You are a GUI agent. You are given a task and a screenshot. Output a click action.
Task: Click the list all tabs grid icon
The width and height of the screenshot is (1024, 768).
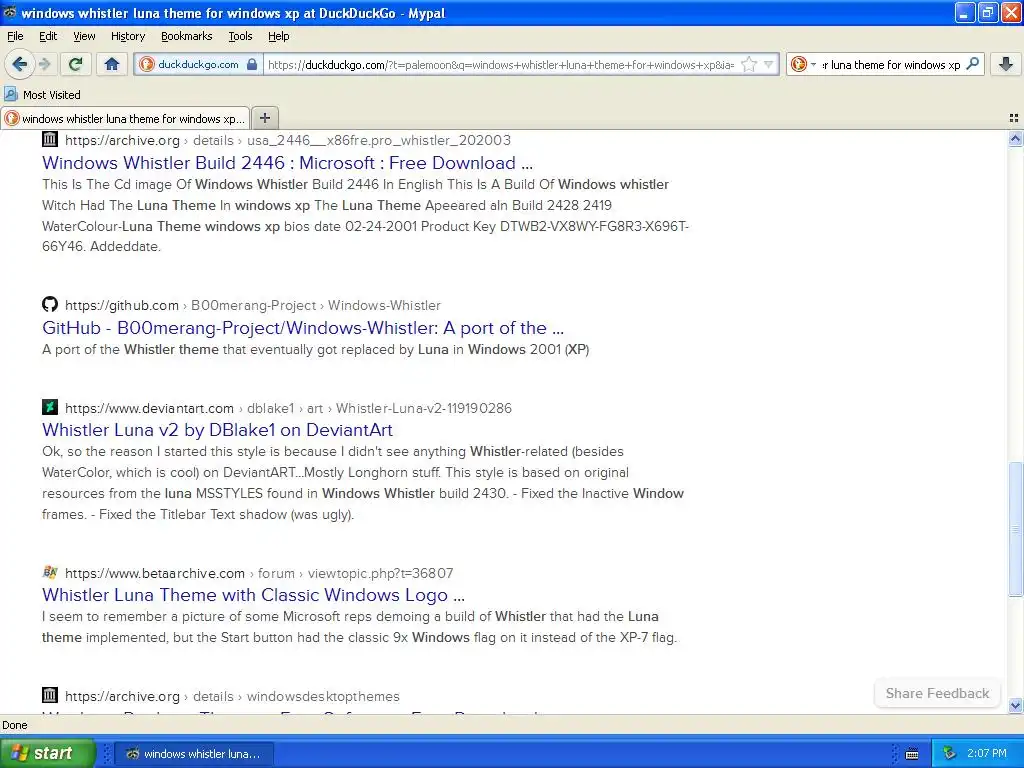(1014, 118)
